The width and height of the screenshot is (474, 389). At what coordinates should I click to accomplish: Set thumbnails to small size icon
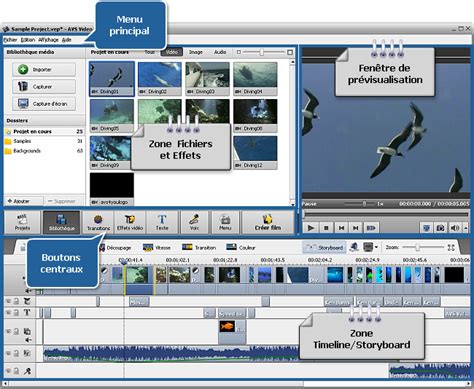pos(239,52)
